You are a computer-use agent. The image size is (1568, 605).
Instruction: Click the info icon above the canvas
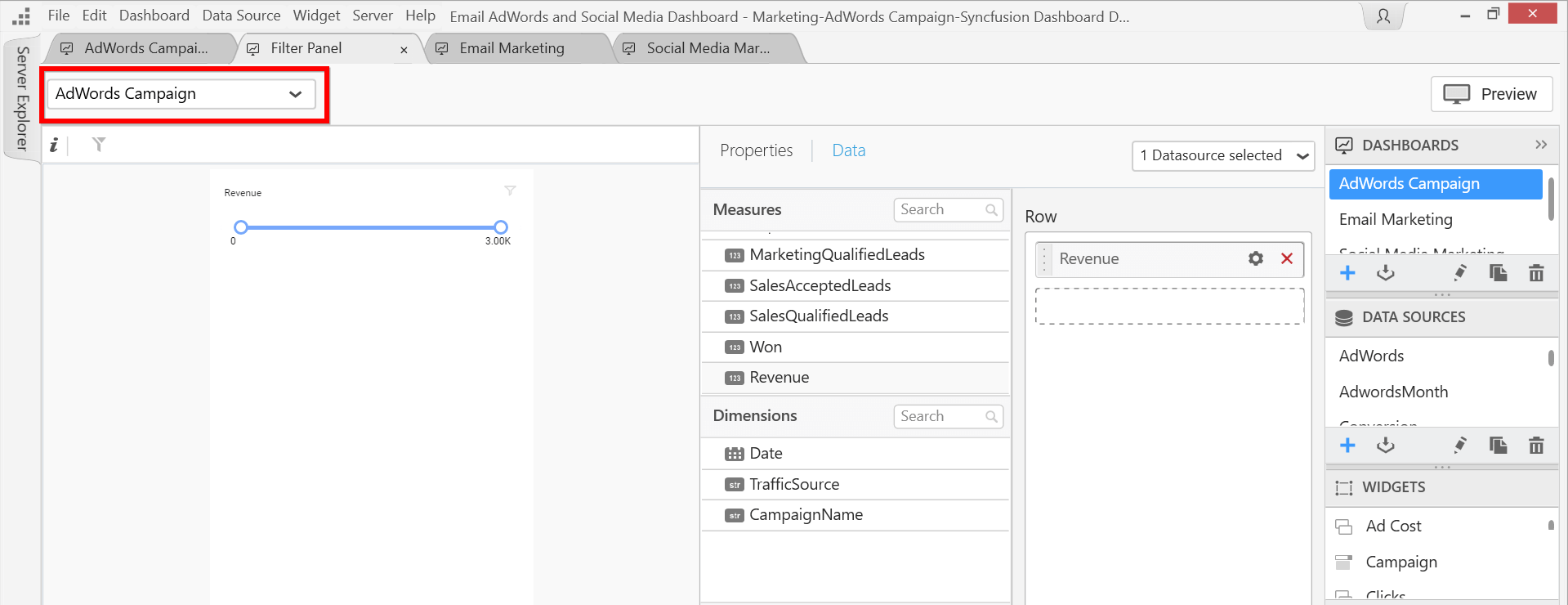54,145
